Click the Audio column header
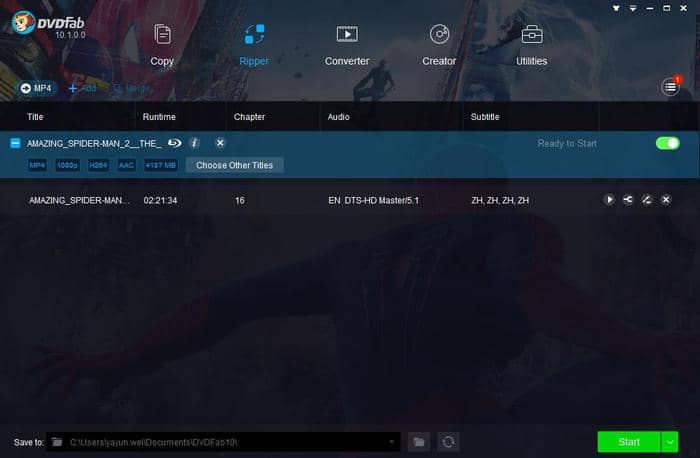The height and width of the screenshot is (458, 700). tap(338, 117)
